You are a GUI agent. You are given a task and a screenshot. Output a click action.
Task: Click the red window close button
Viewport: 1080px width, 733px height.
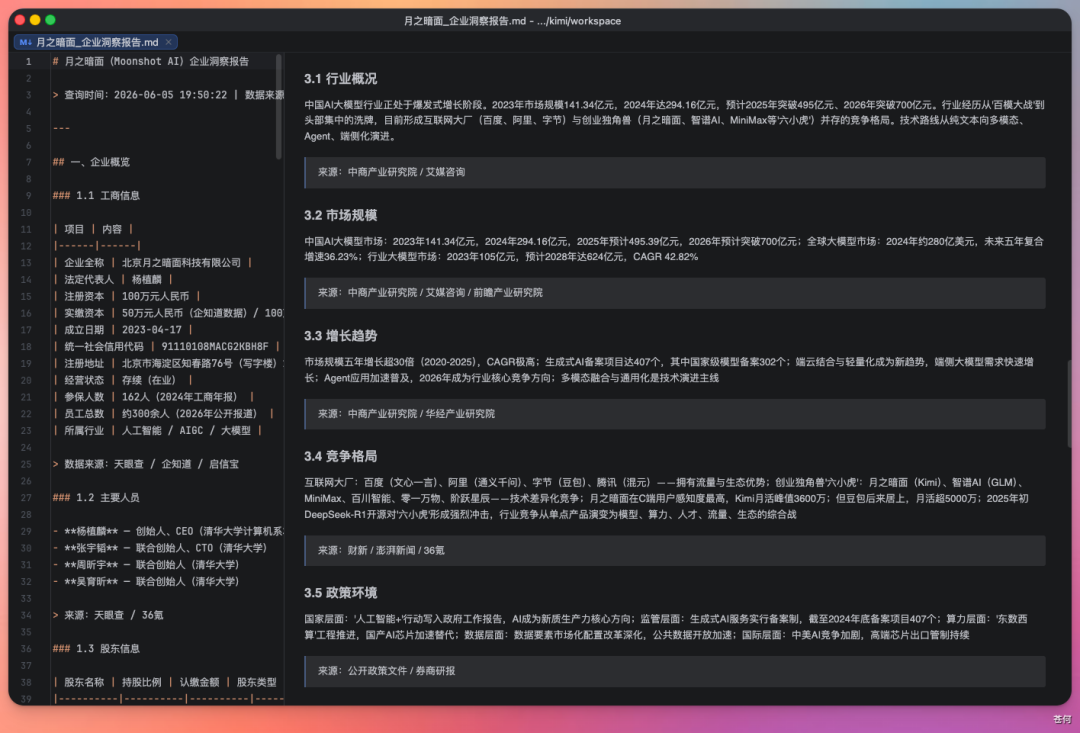(20, 20)
